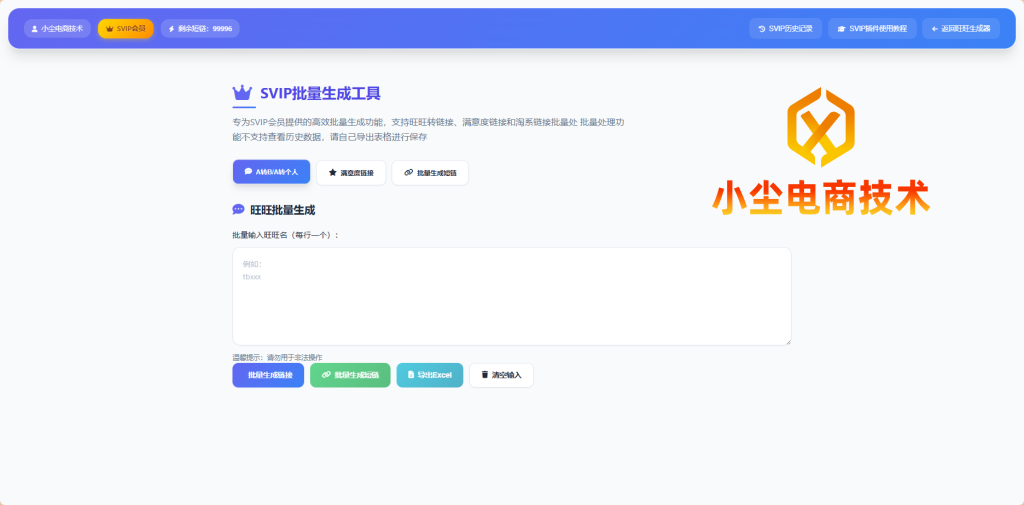The width and height of the screenshot is (1024, 505).
Task: Click the large crown icon beside SVIP批量生成工具
Action: click(x=242, y=94)
